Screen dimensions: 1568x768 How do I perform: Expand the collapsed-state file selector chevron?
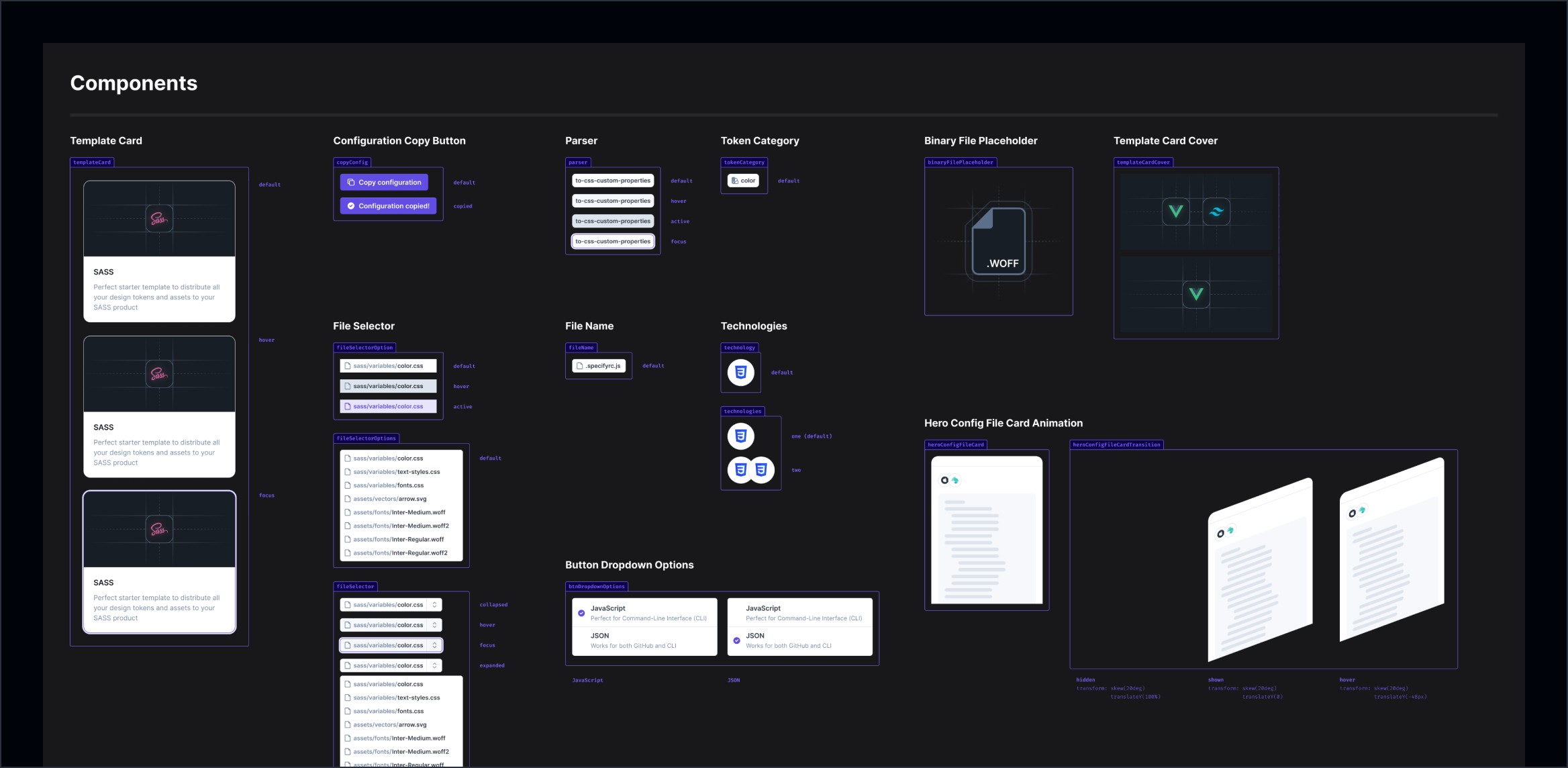point(434,605)
